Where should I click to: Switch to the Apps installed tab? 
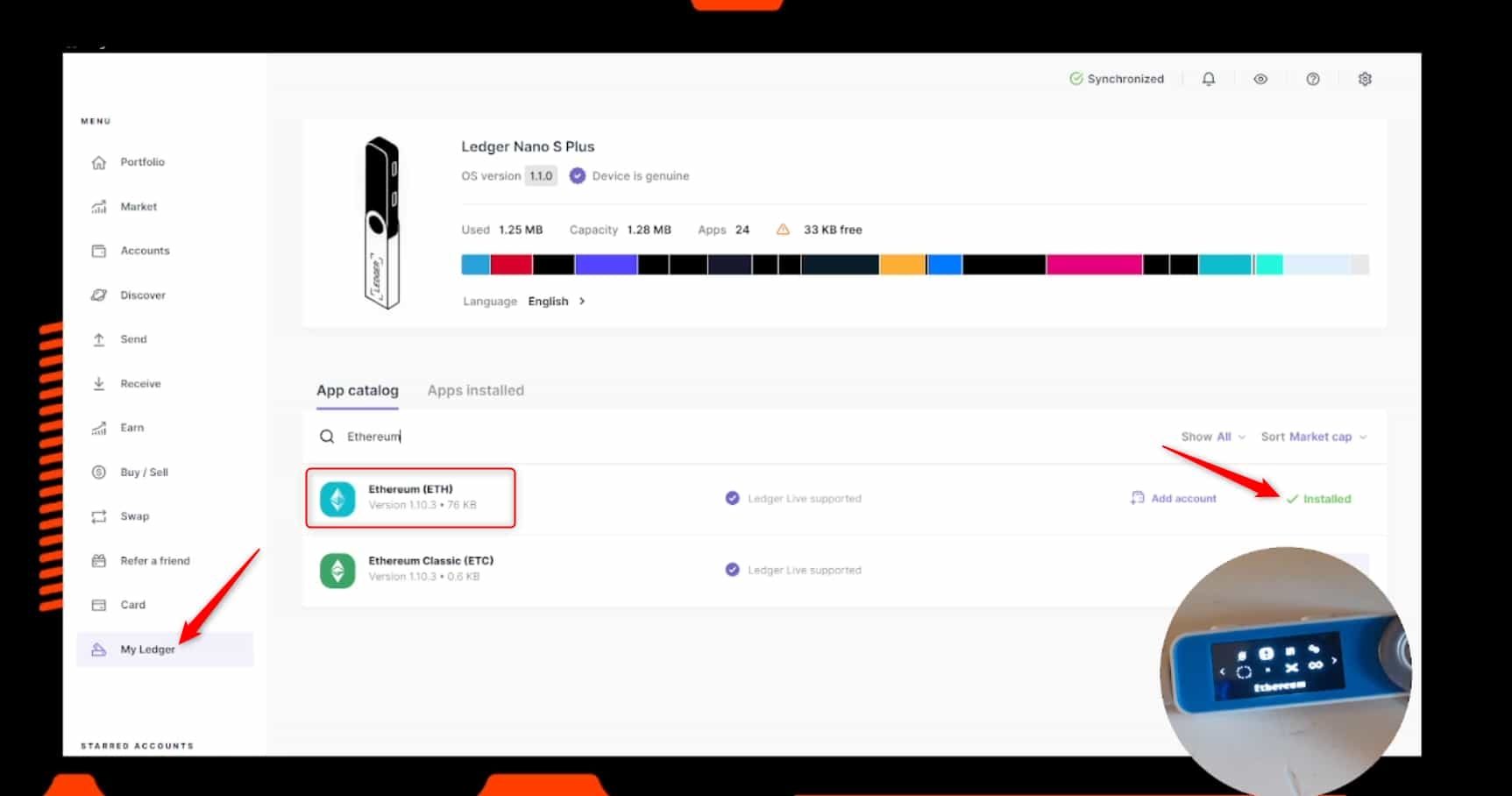(x=475, y=391)
